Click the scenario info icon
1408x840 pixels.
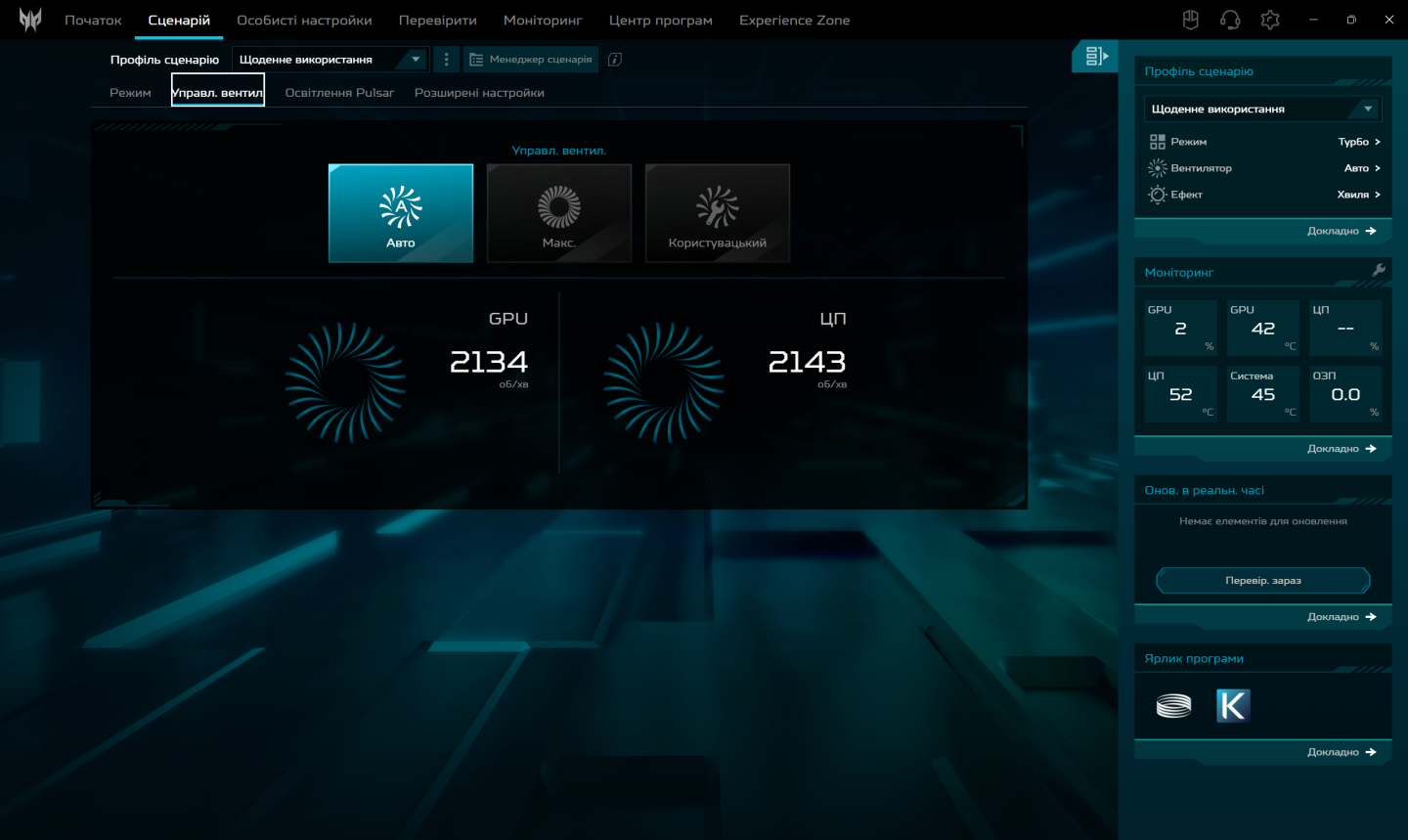click(615, 60)
